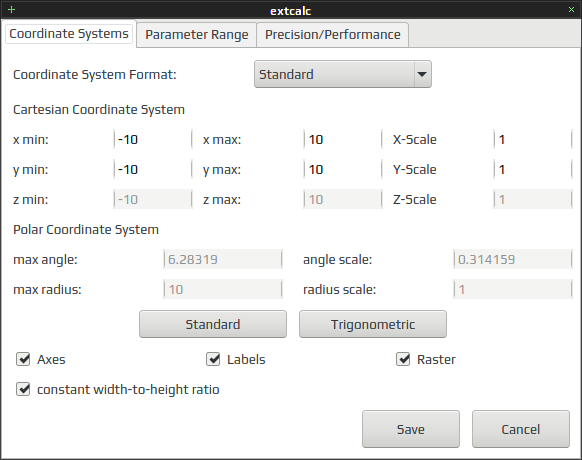The height and width of the screenshot is (460, 582).
Task: Click the max radius field
Action: point(223,289)
